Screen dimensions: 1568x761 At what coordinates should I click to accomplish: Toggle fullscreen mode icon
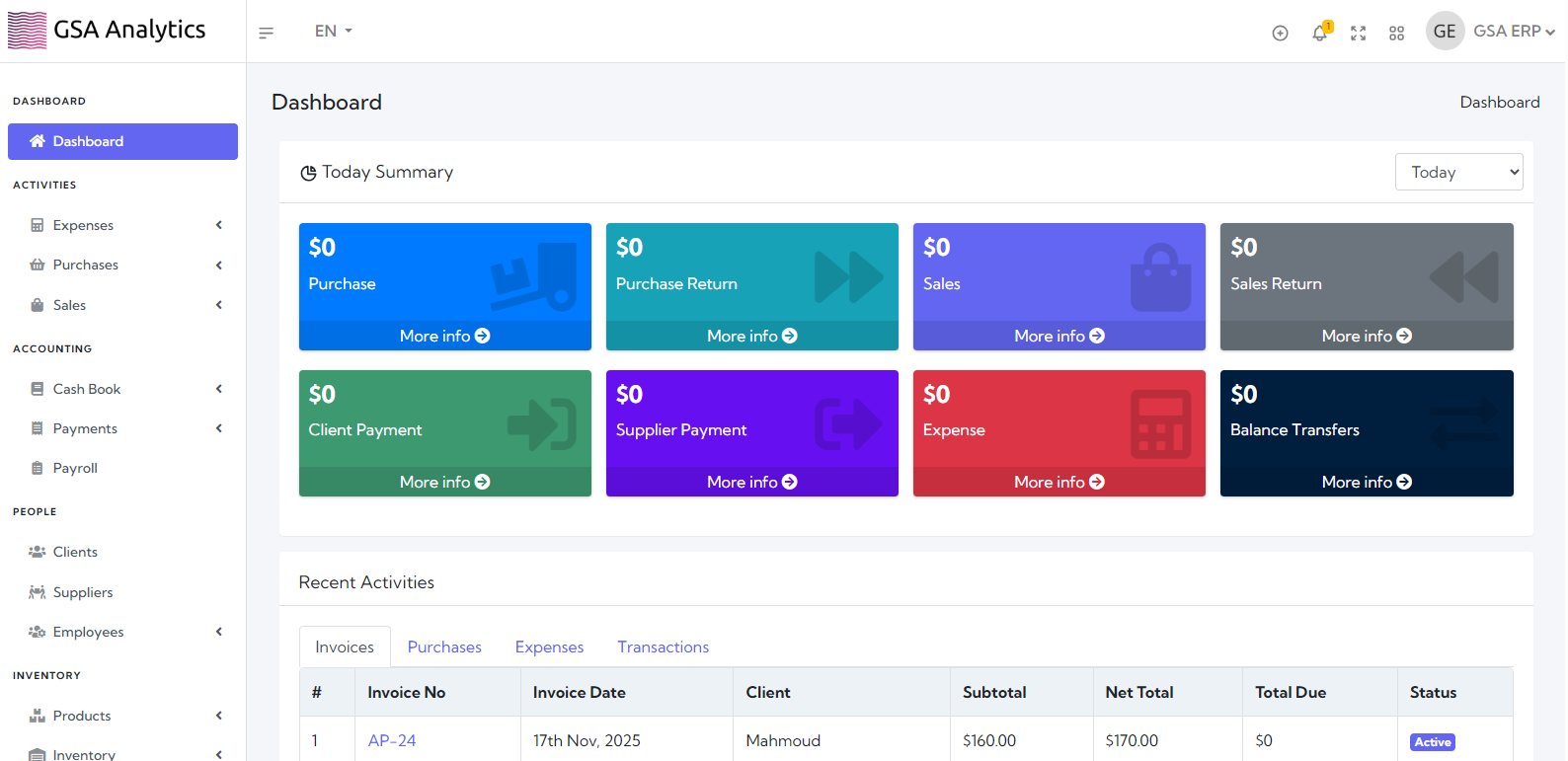tap(1359, 33)
